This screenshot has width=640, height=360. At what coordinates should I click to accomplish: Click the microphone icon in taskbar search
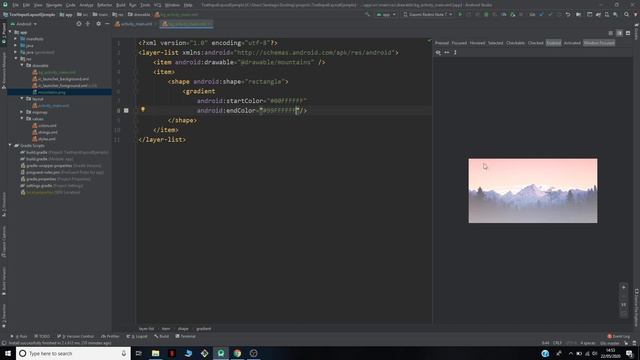tap(124, 353)
